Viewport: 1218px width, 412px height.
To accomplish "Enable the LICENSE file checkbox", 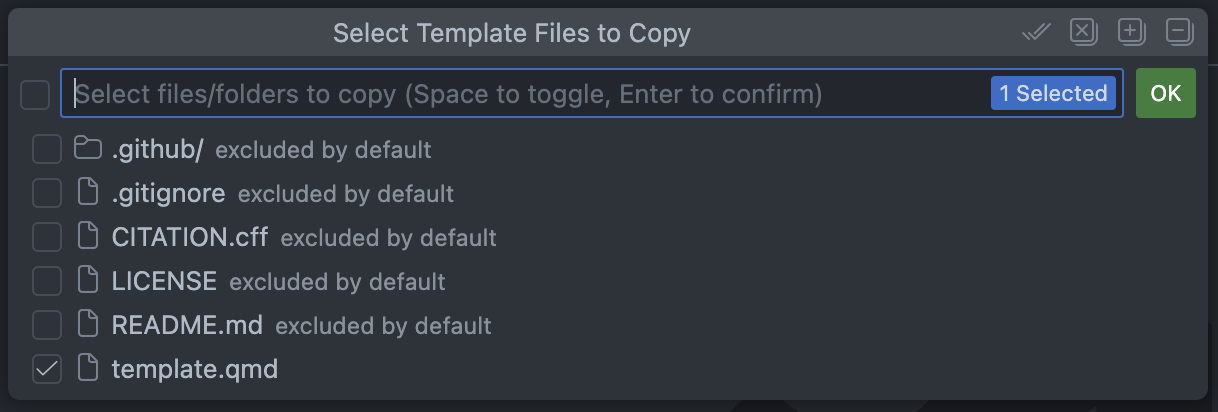I will (47, 281).
